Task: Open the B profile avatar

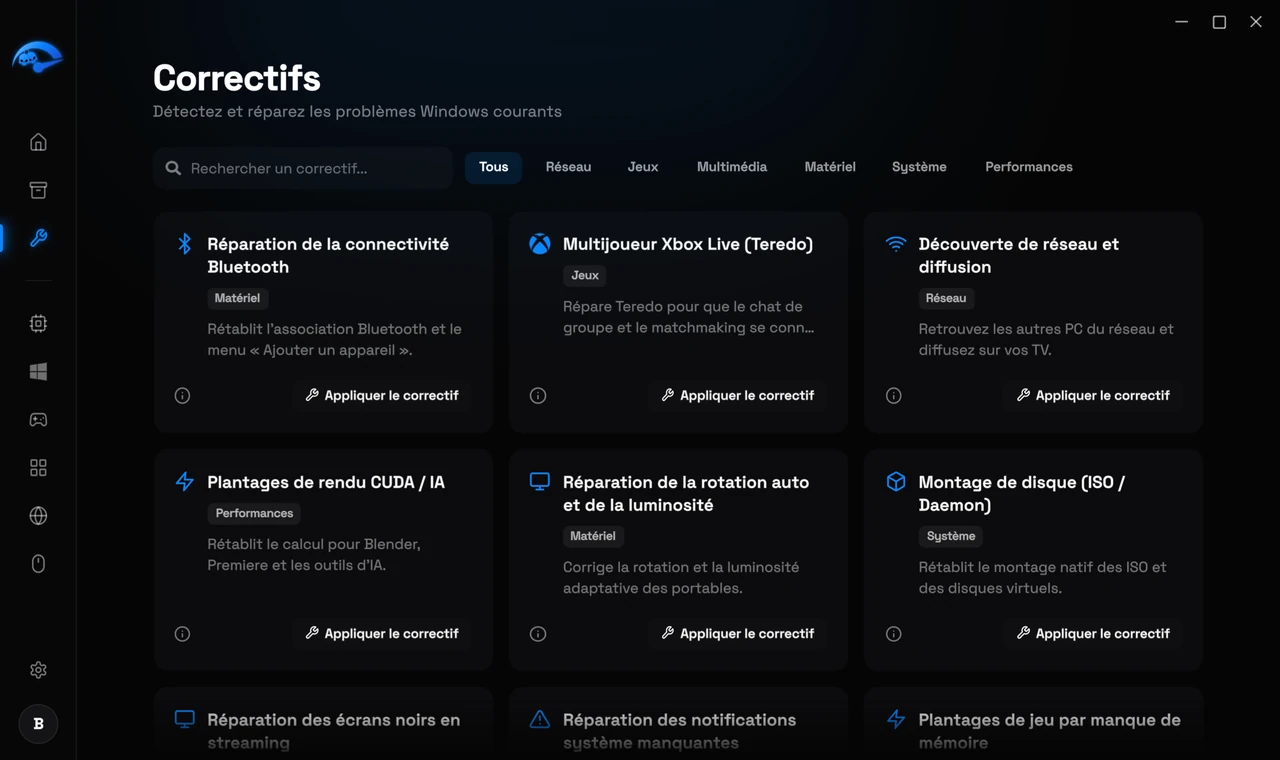Action: click(38, 724)
